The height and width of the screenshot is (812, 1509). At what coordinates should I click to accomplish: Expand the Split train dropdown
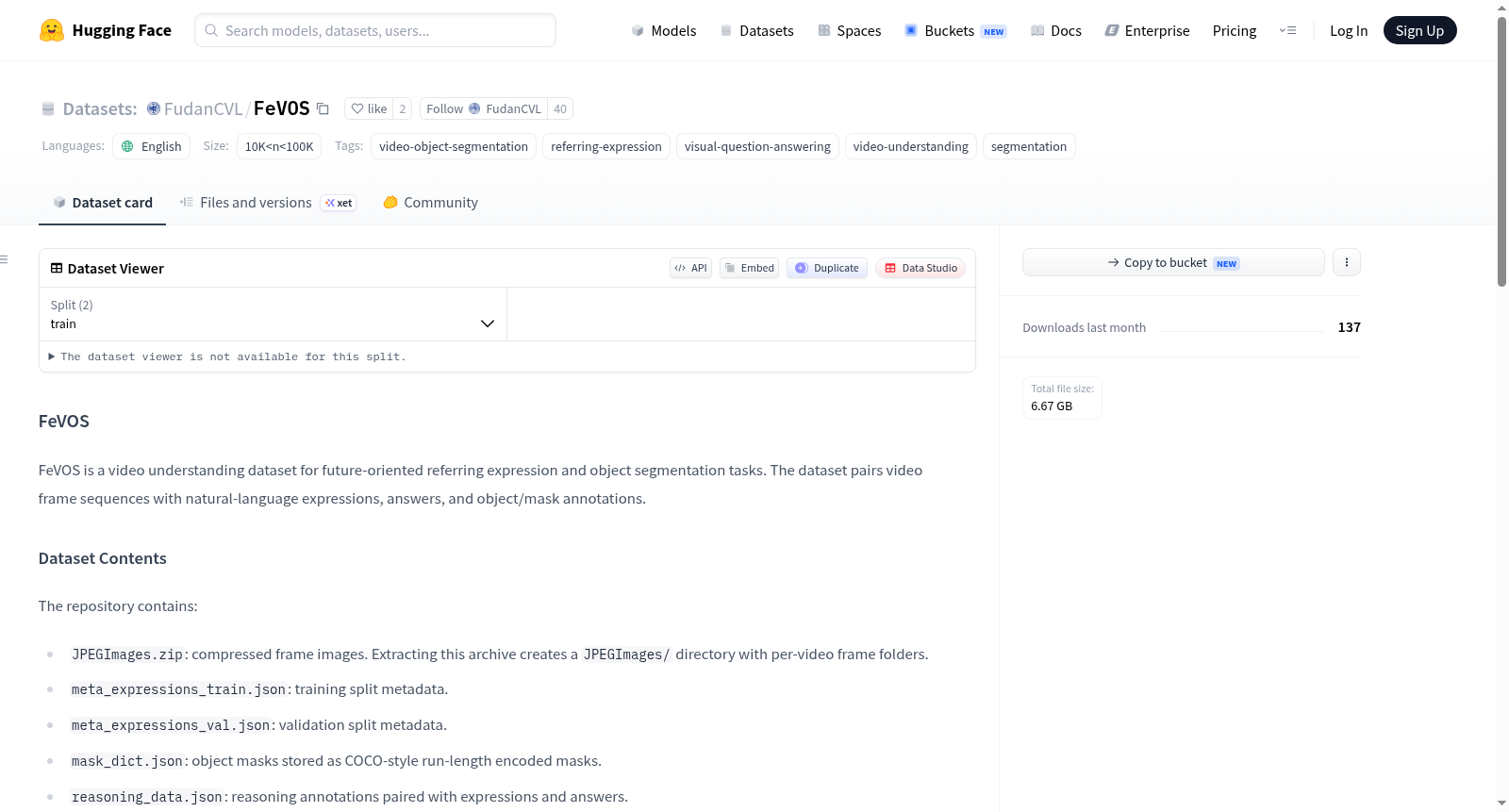pos(273,314)
